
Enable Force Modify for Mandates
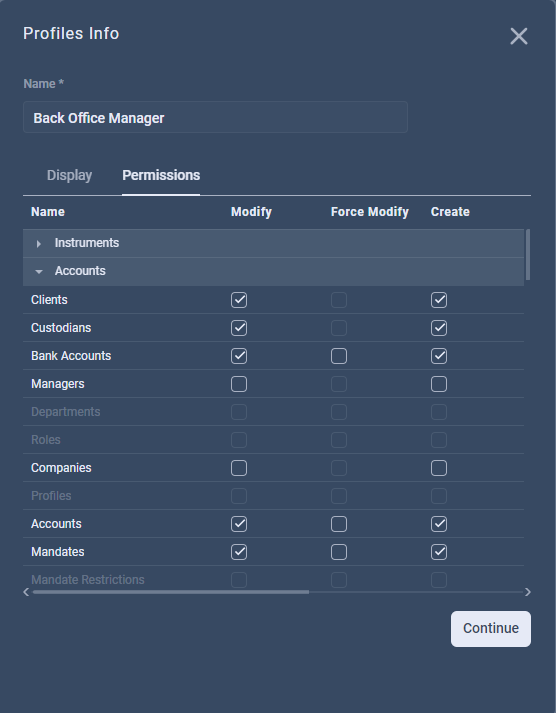[x=339, y=552]
